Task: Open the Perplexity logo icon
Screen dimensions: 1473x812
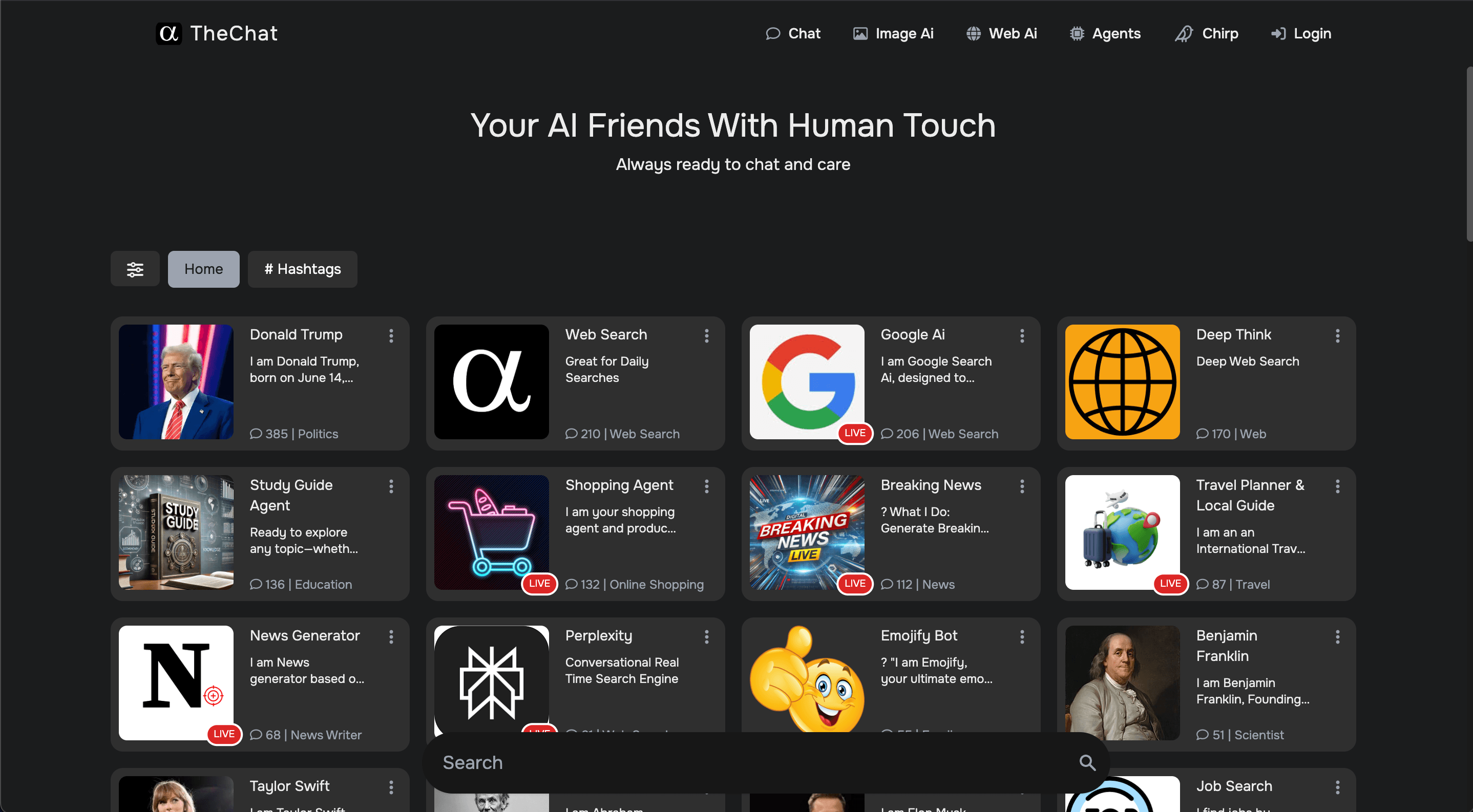Action: 491,680
